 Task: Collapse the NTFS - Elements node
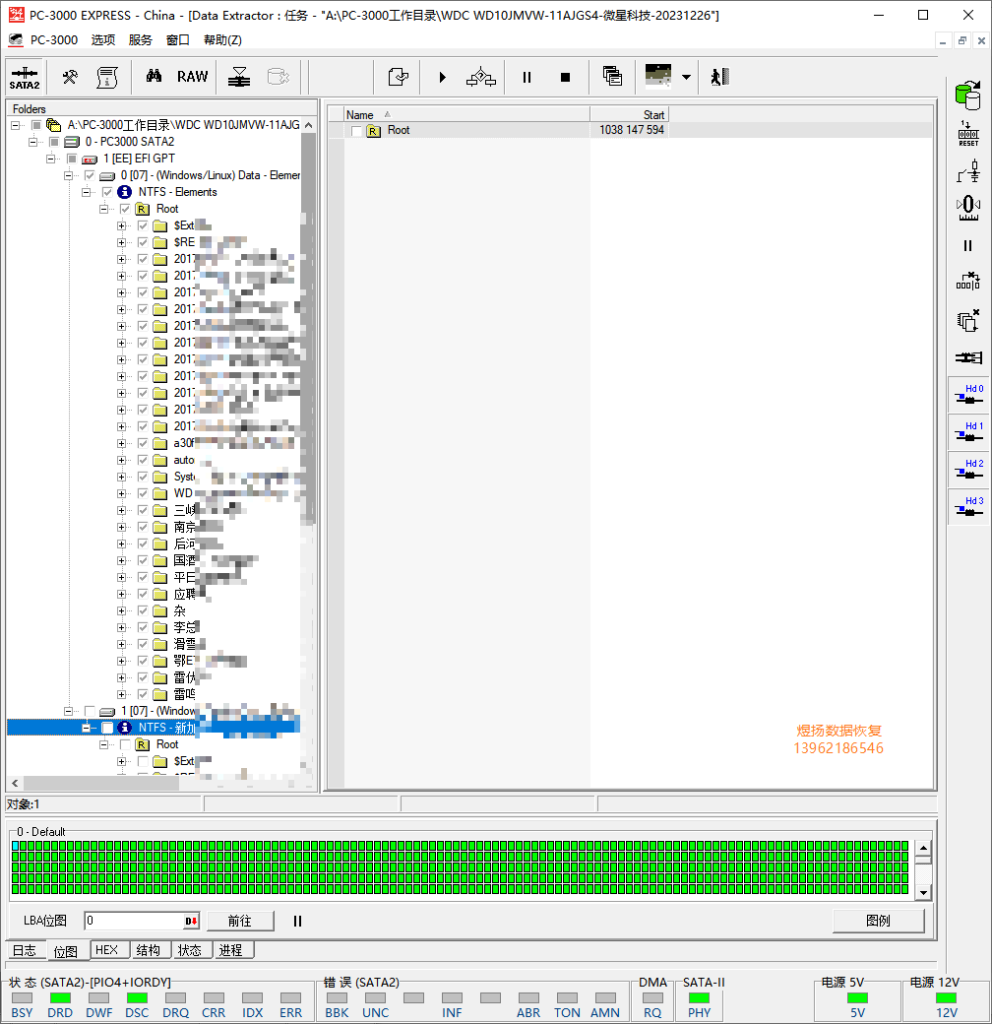tap(86, 192)
